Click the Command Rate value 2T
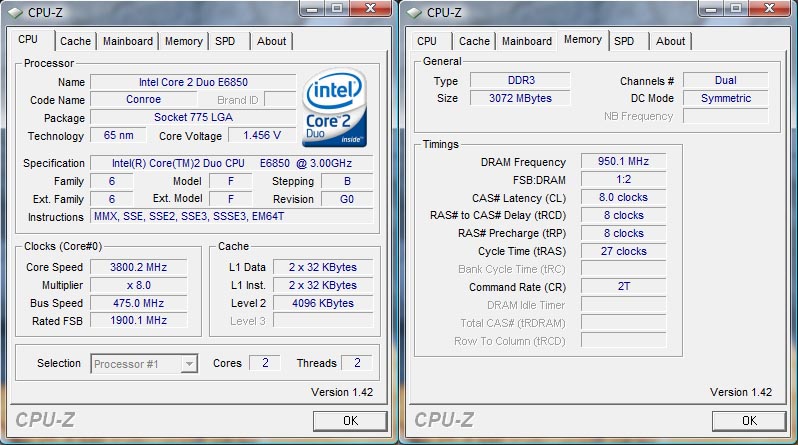798x445 pixels. (x=623, y=286)
